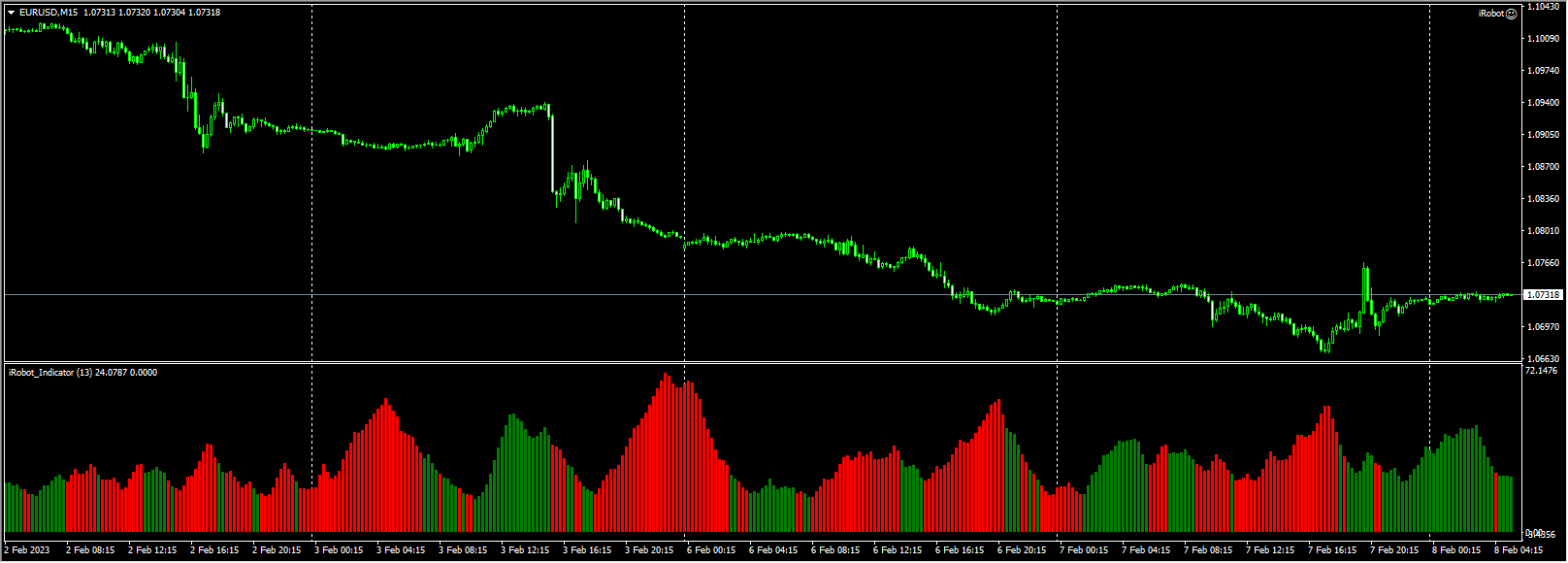
Task: Open the chart menu triangle beside EURUSD,M15
Action: click(x=11, y=13)
